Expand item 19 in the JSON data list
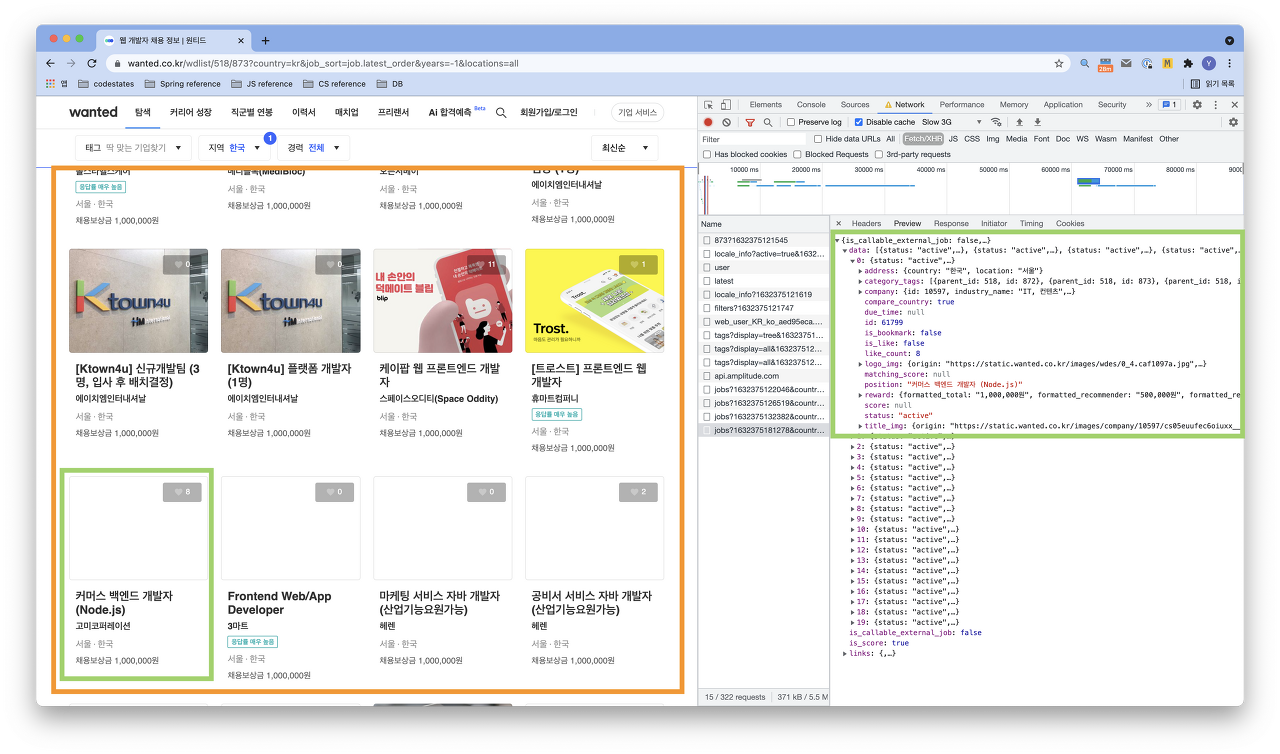Image resolution: width=1280 pixels, height=754 pixels. (853, 622)
